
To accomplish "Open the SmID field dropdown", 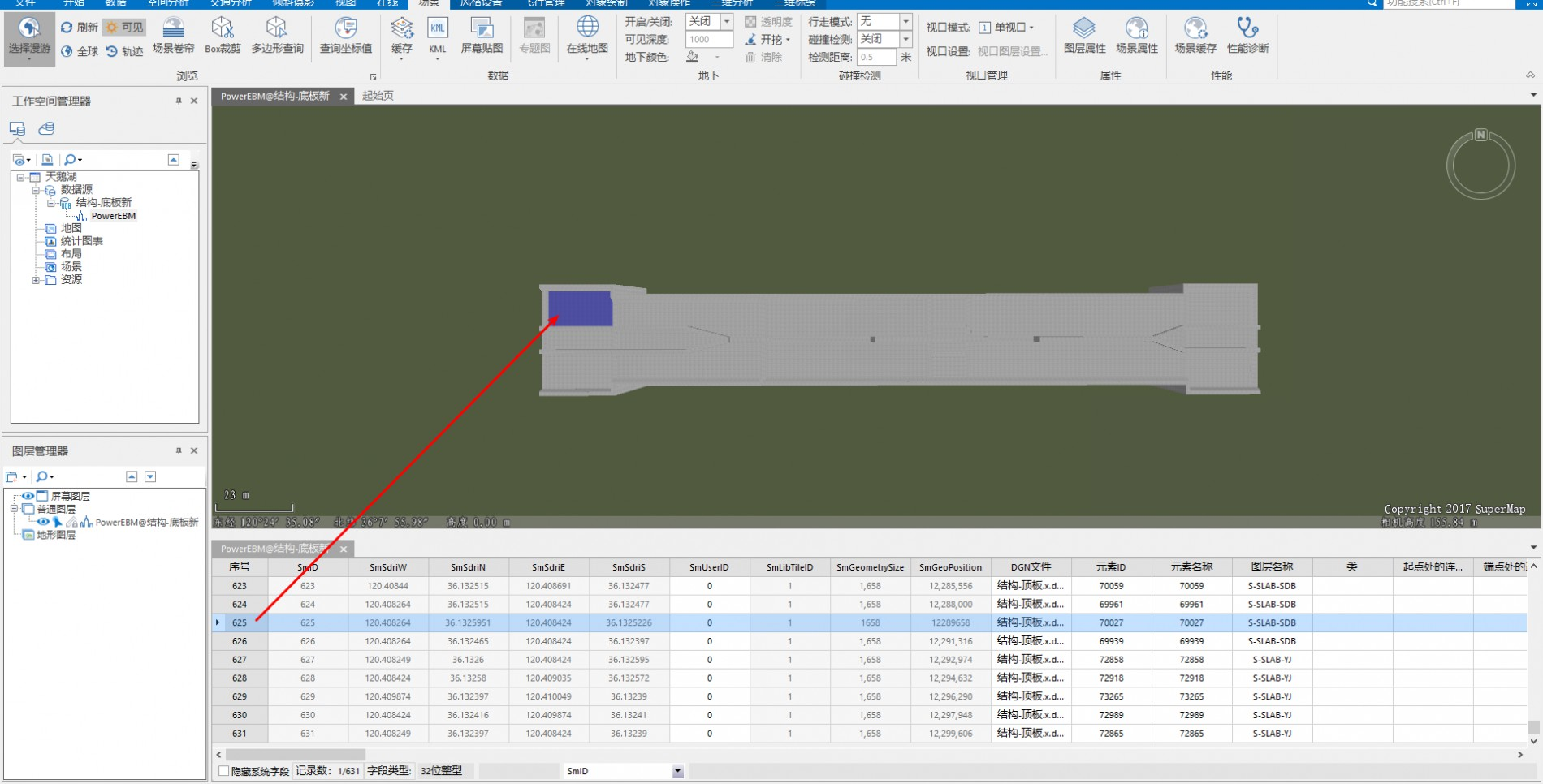I will click(x=677, y=771).
